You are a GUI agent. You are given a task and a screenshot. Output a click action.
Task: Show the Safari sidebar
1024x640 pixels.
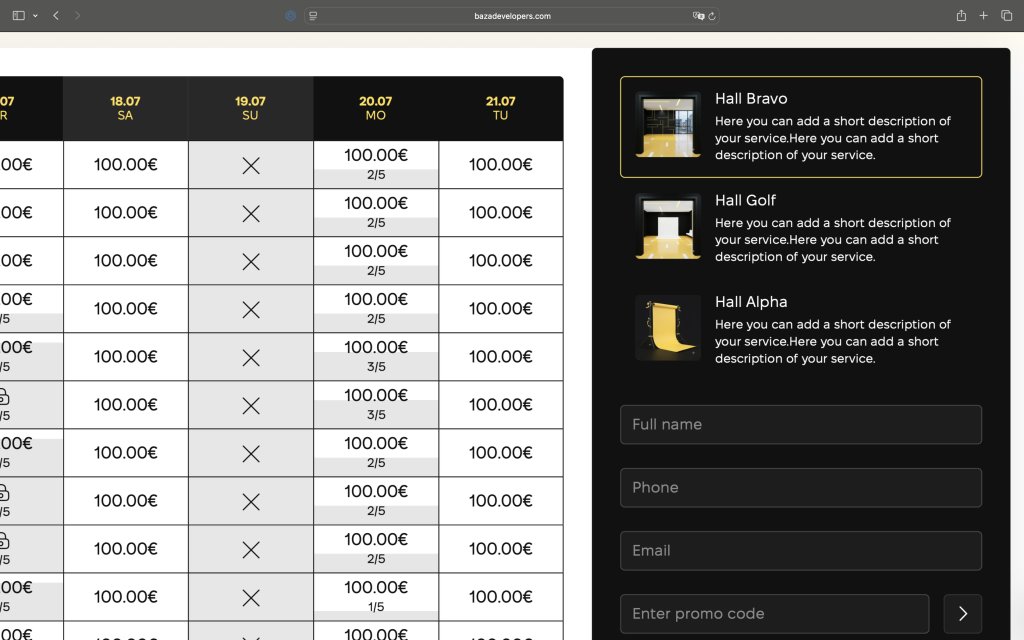click(x=18, y=16)
